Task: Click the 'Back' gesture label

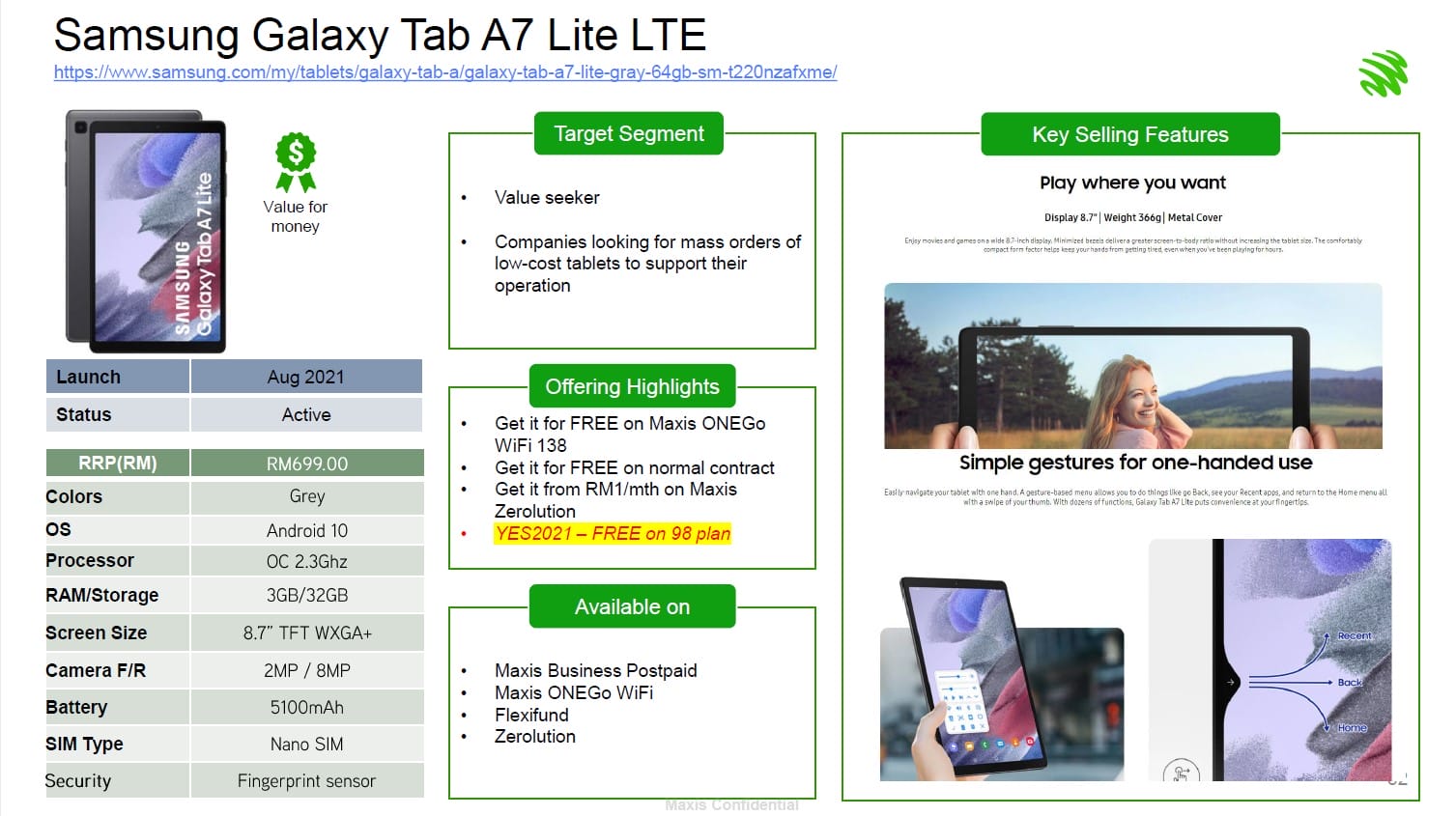Action: (x=1350, y=682)
